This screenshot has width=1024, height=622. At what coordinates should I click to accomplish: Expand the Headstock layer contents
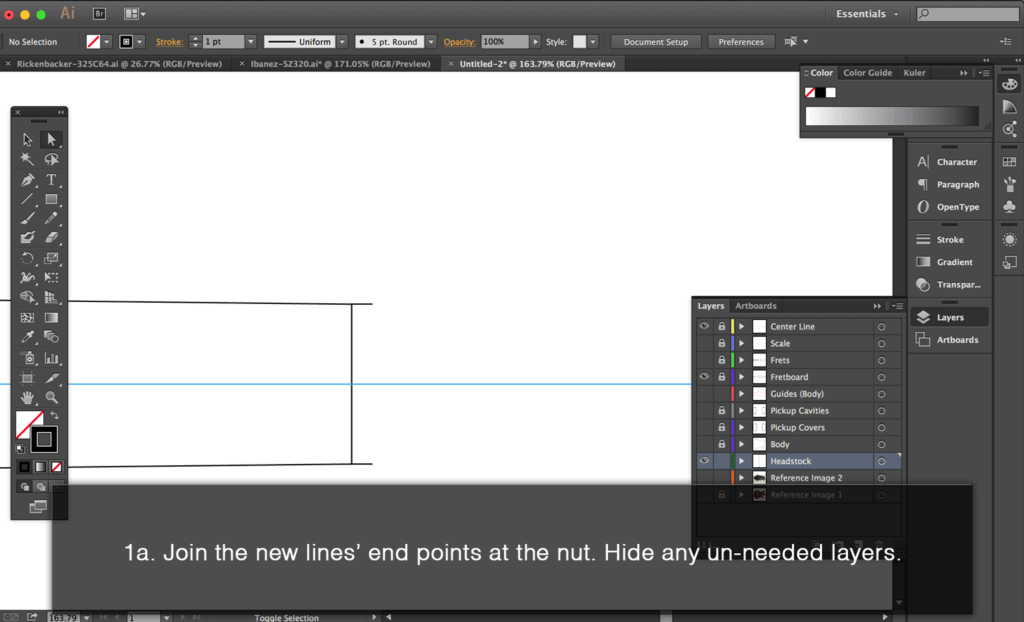(x=741, y=461)
